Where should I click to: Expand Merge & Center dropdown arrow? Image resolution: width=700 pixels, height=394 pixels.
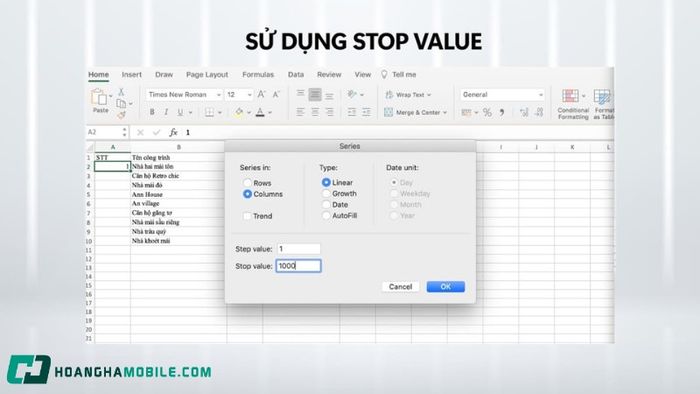445,112
